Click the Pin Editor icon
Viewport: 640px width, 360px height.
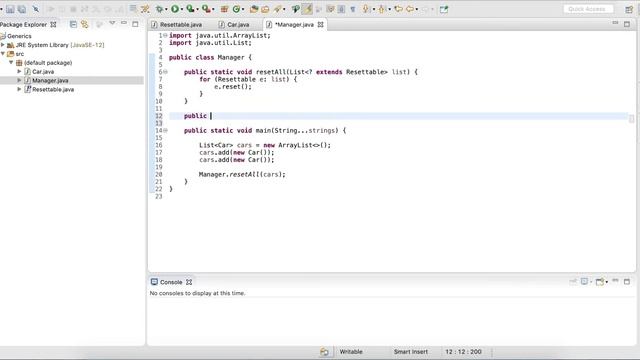(444, 9)
